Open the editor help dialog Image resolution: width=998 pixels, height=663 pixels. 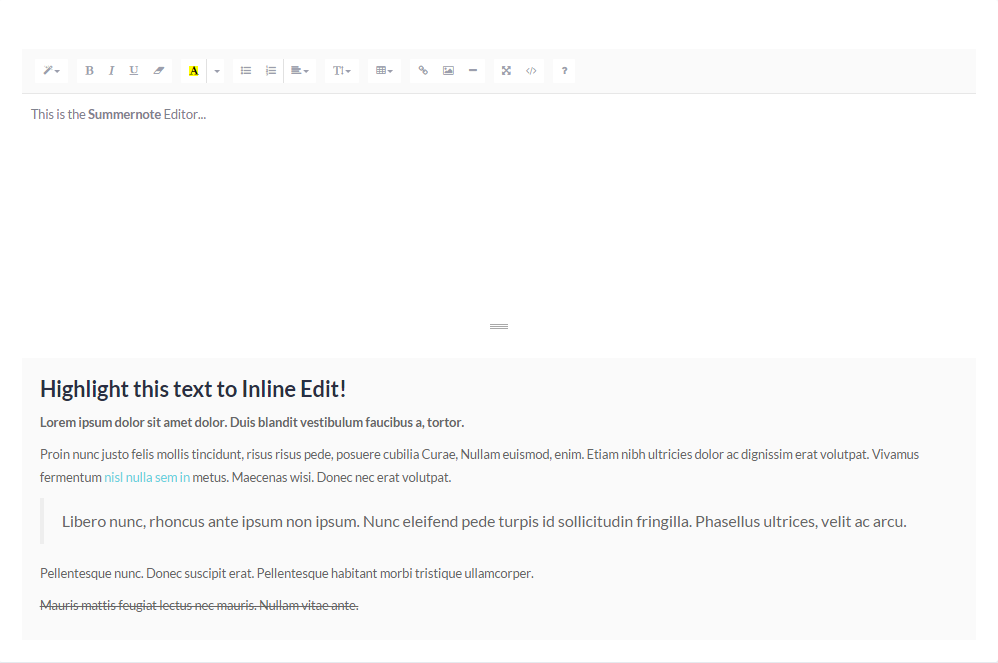pos(564,71)
